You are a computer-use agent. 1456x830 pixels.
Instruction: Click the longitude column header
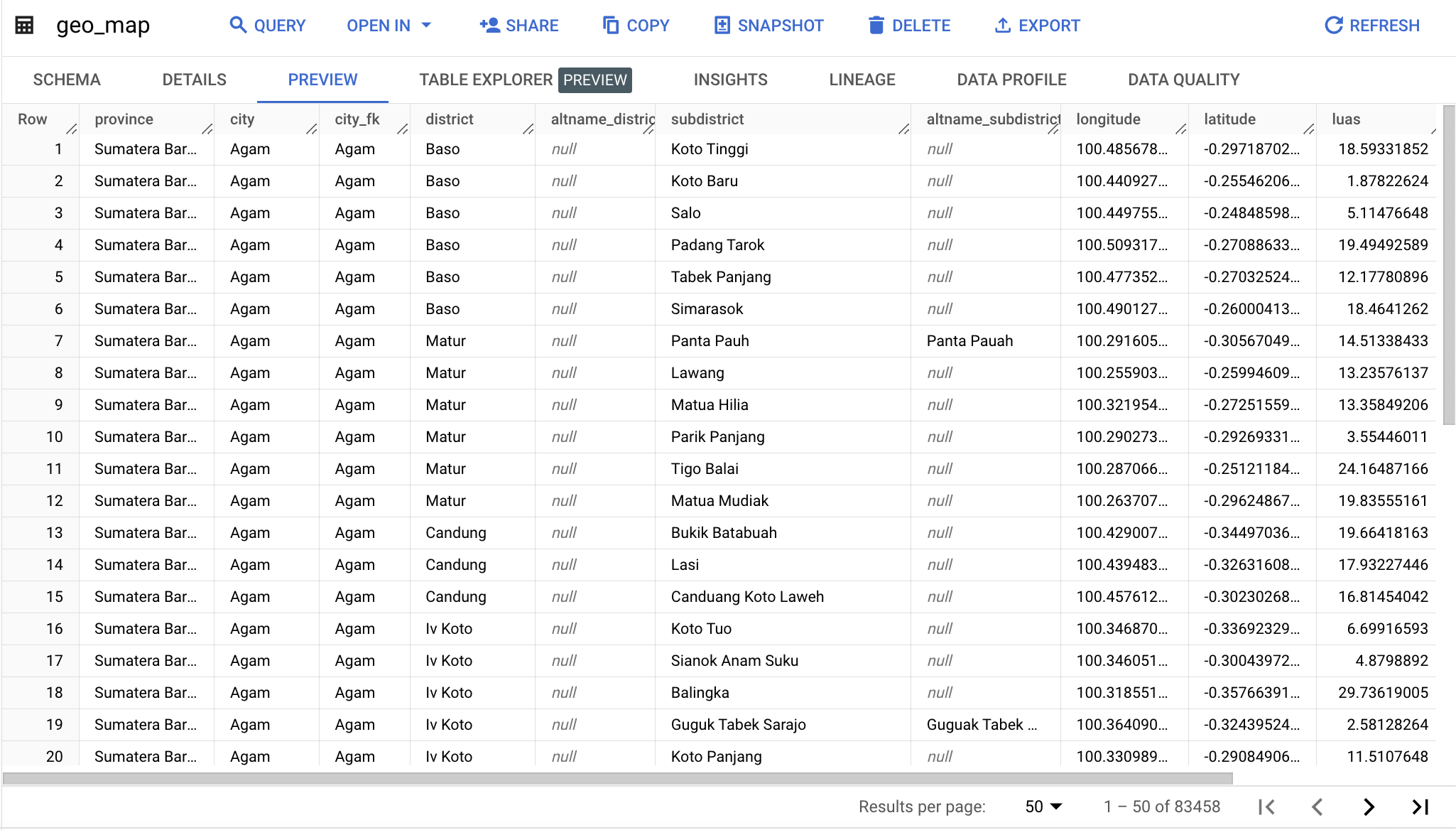[1108, 119]
